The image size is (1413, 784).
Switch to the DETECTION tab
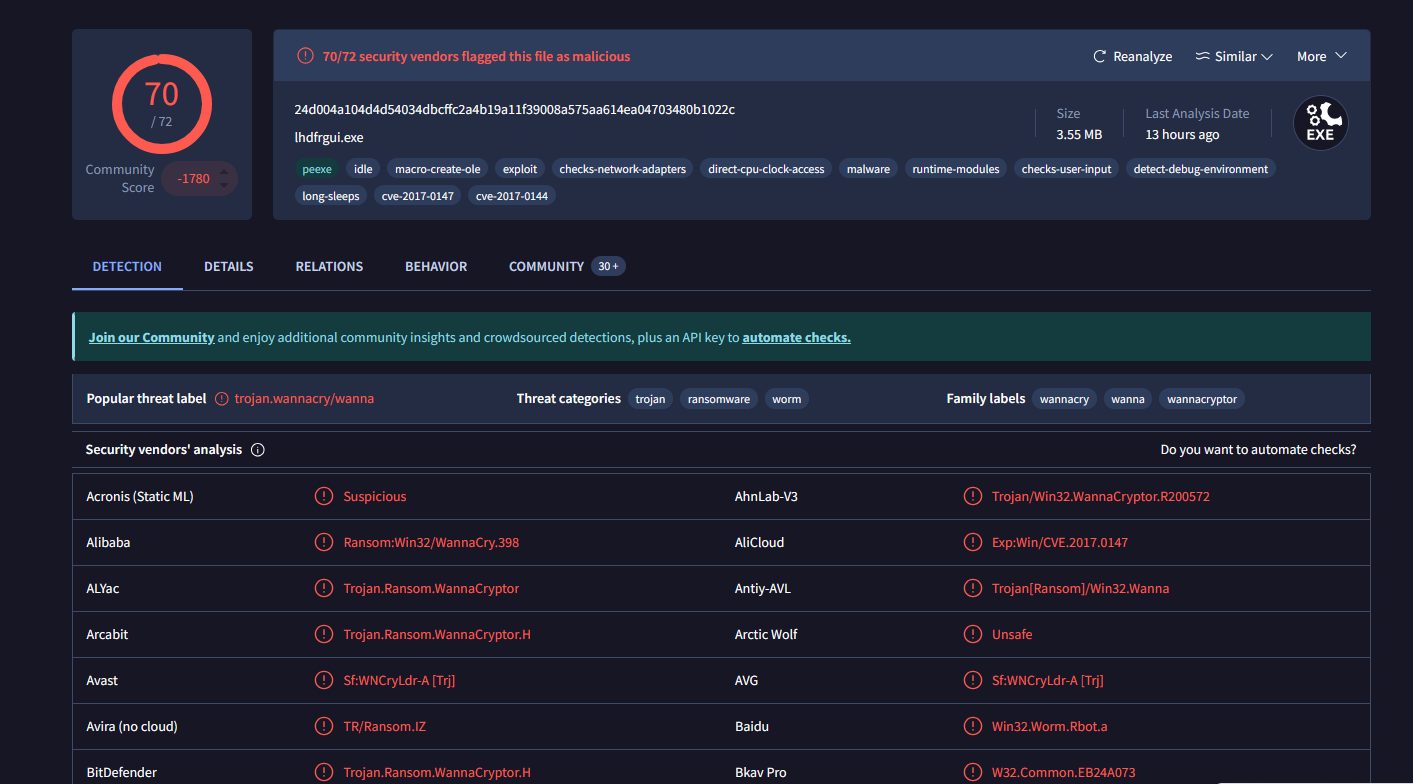[127, 267]
